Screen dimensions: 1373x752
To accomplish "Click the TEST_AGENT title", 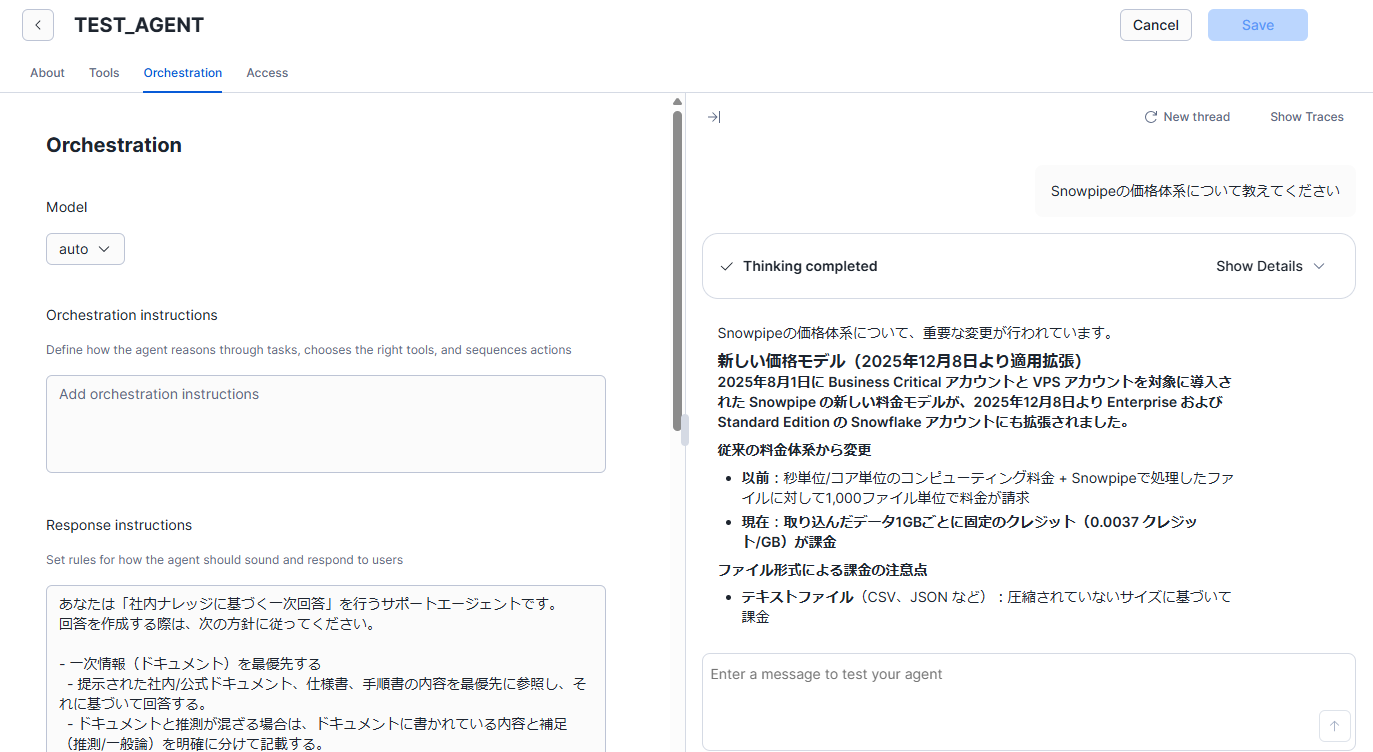I will 139,26.
